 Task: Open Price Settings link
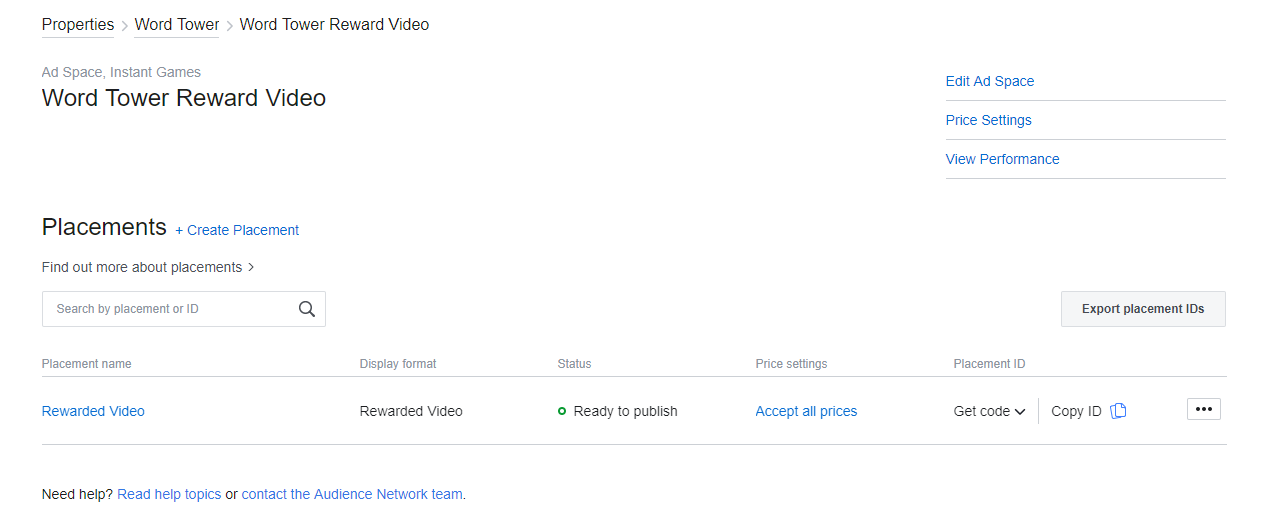989,120
